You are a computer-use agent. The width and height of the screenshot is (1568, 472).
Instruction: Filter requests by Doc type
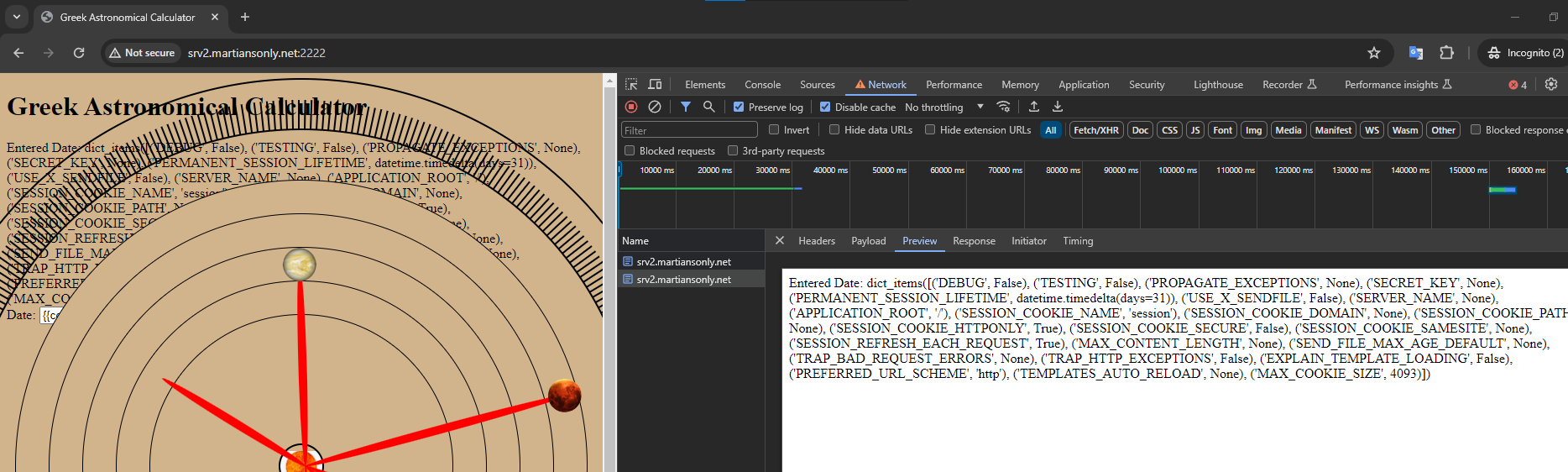click(x=1140, y=130)
